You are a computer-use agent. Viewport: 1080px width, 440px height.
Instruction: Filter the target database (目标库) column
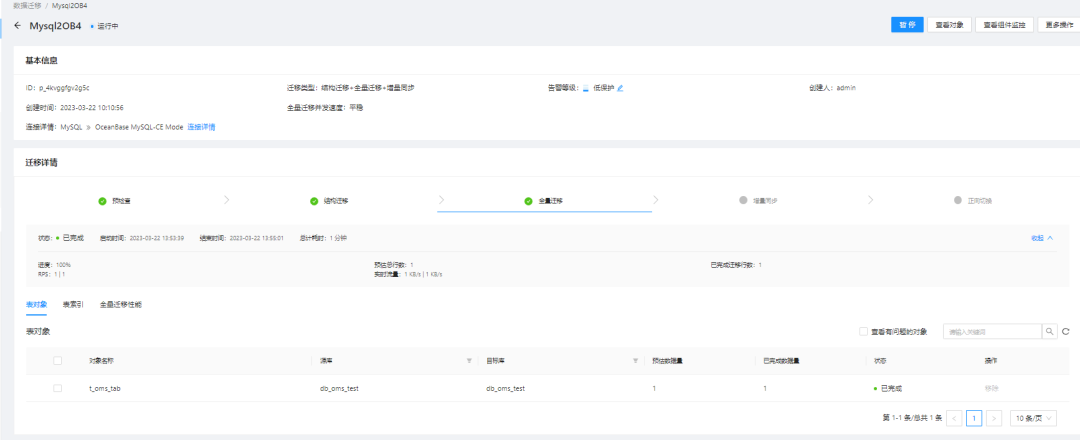[635, 360]
